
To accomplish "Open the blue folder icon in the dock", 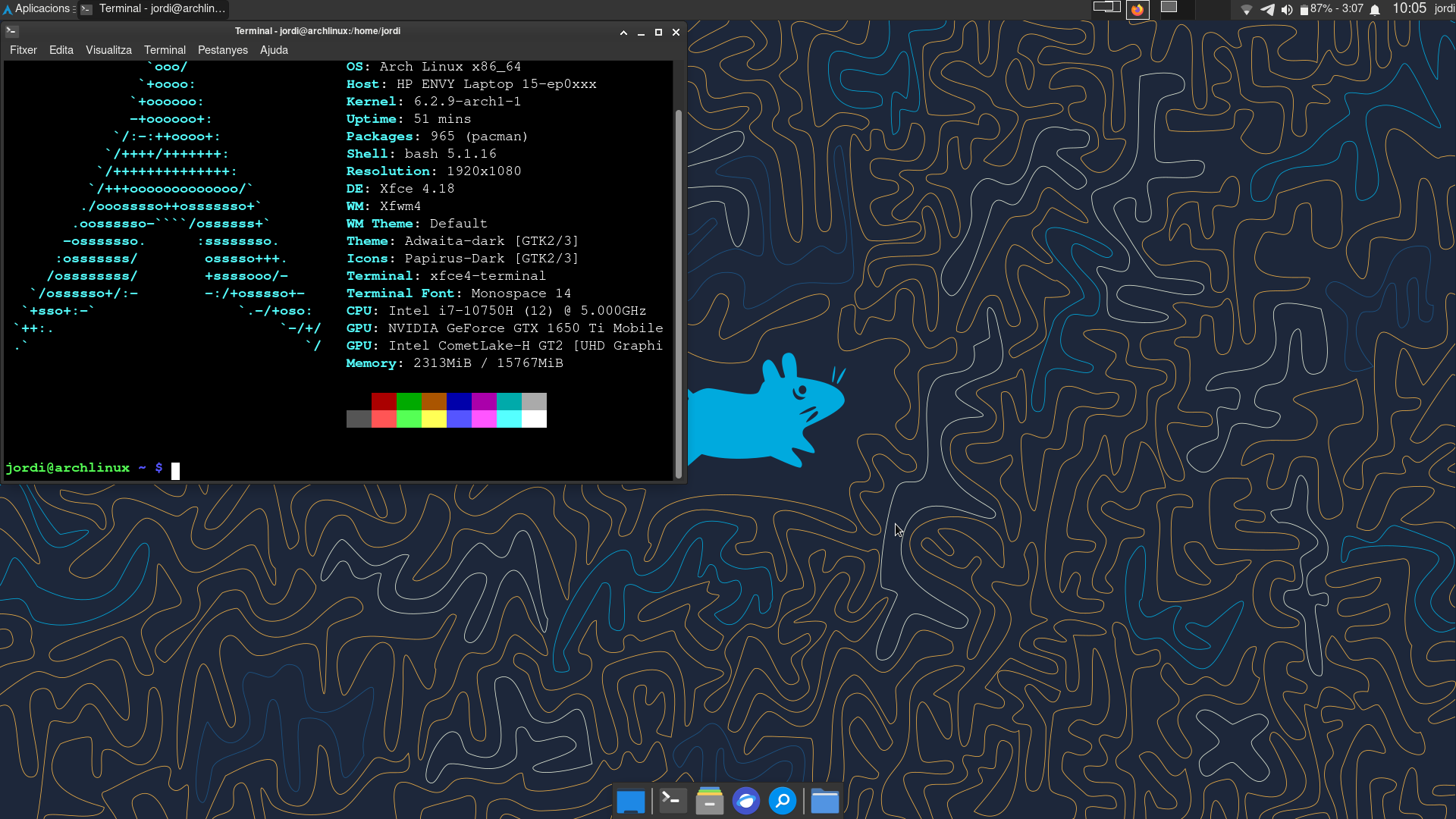I will [x=824, y=801].
